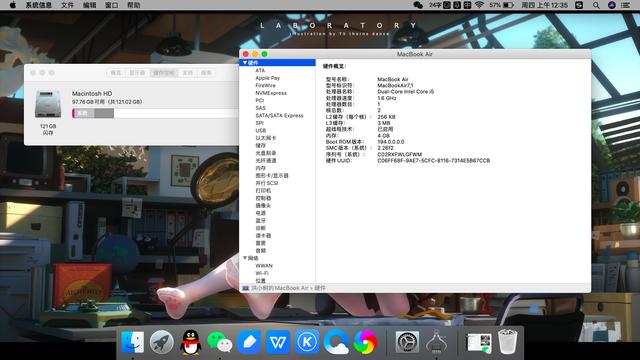640x360 pixels.
Task: Click the Sogou input method icon in menu bar
Action: 579,5
